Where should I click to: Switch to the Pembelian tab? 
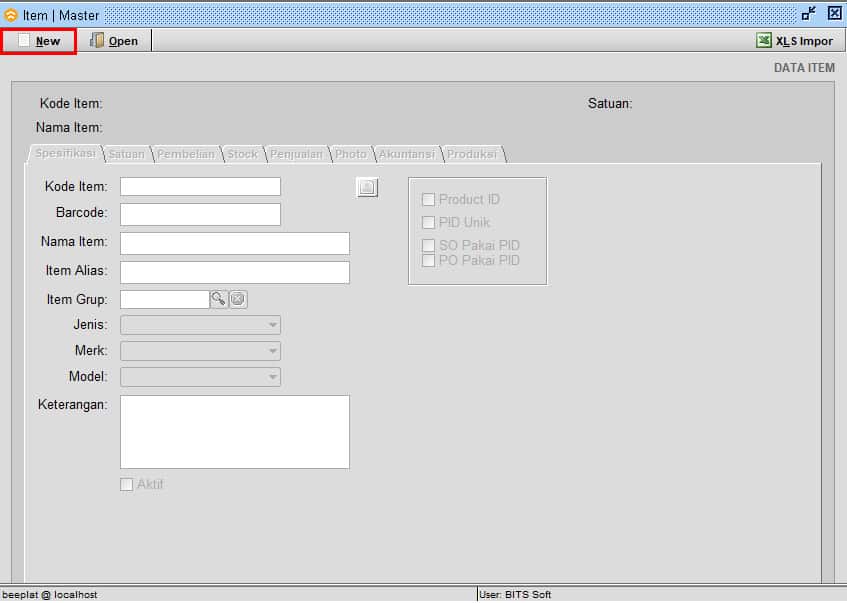[185, 154]
